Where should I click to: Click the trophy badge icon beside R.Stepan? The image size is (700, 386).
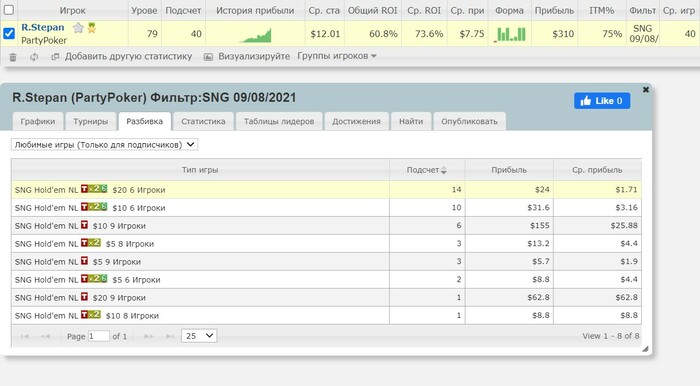92,28
